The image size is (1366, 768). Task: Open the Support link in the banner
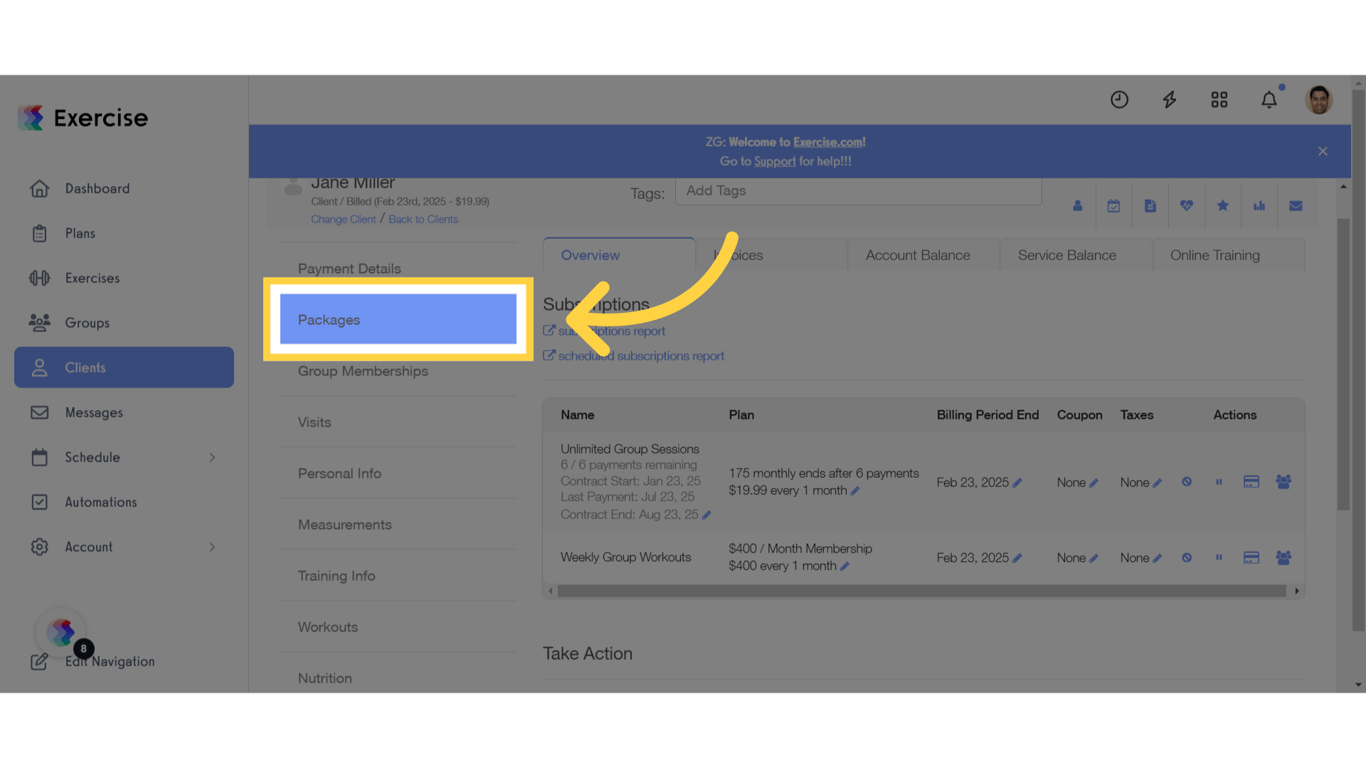(x=775, y=161)
